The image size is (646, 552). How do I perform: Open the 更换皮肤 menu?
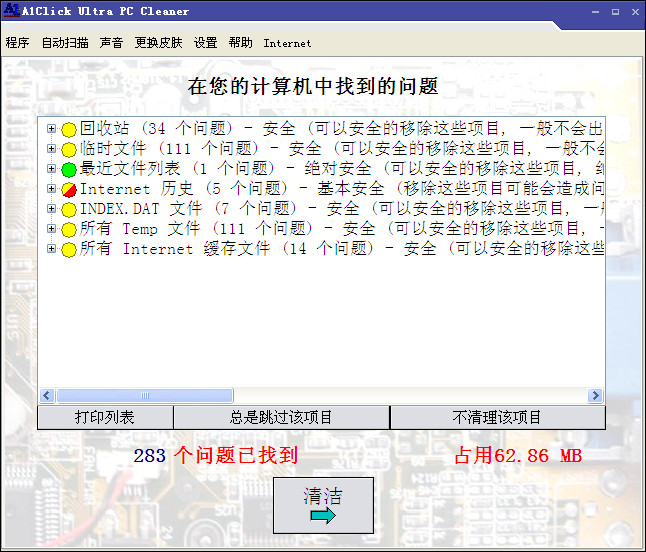click(159, 43)
